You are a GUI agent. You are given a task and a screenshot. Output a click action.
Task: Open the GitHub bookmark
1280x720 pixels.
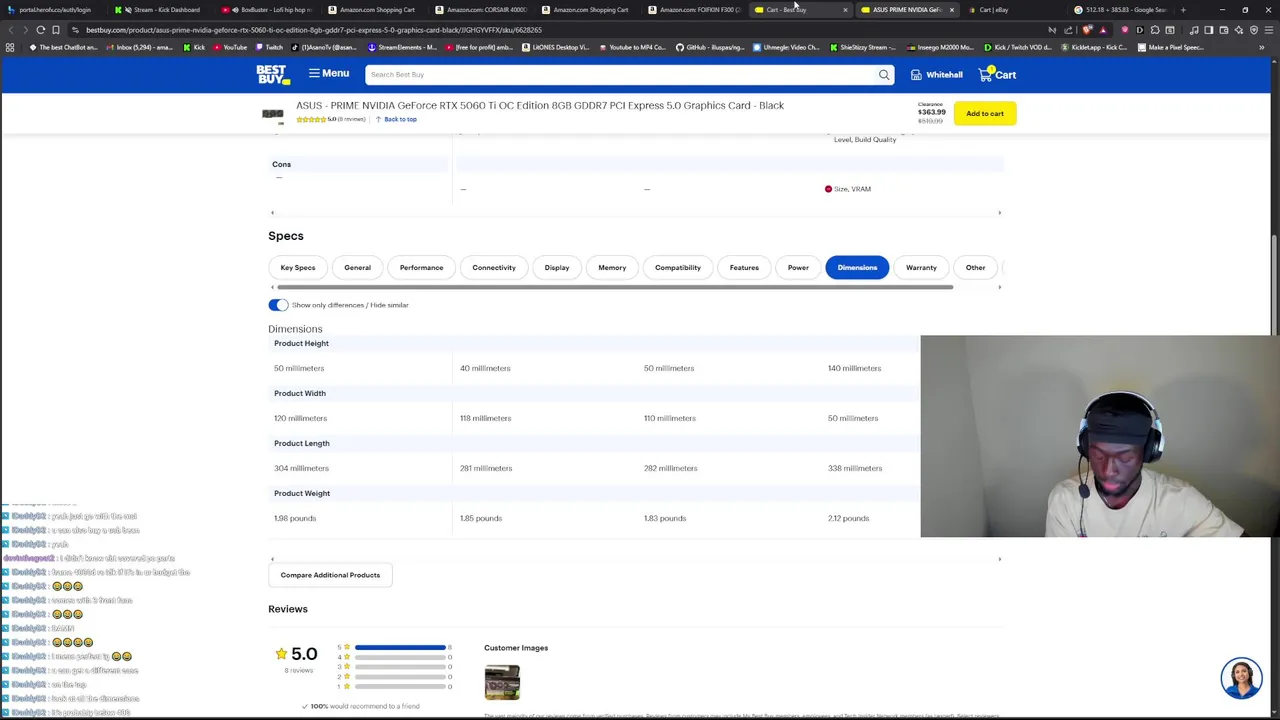[710, 47]
